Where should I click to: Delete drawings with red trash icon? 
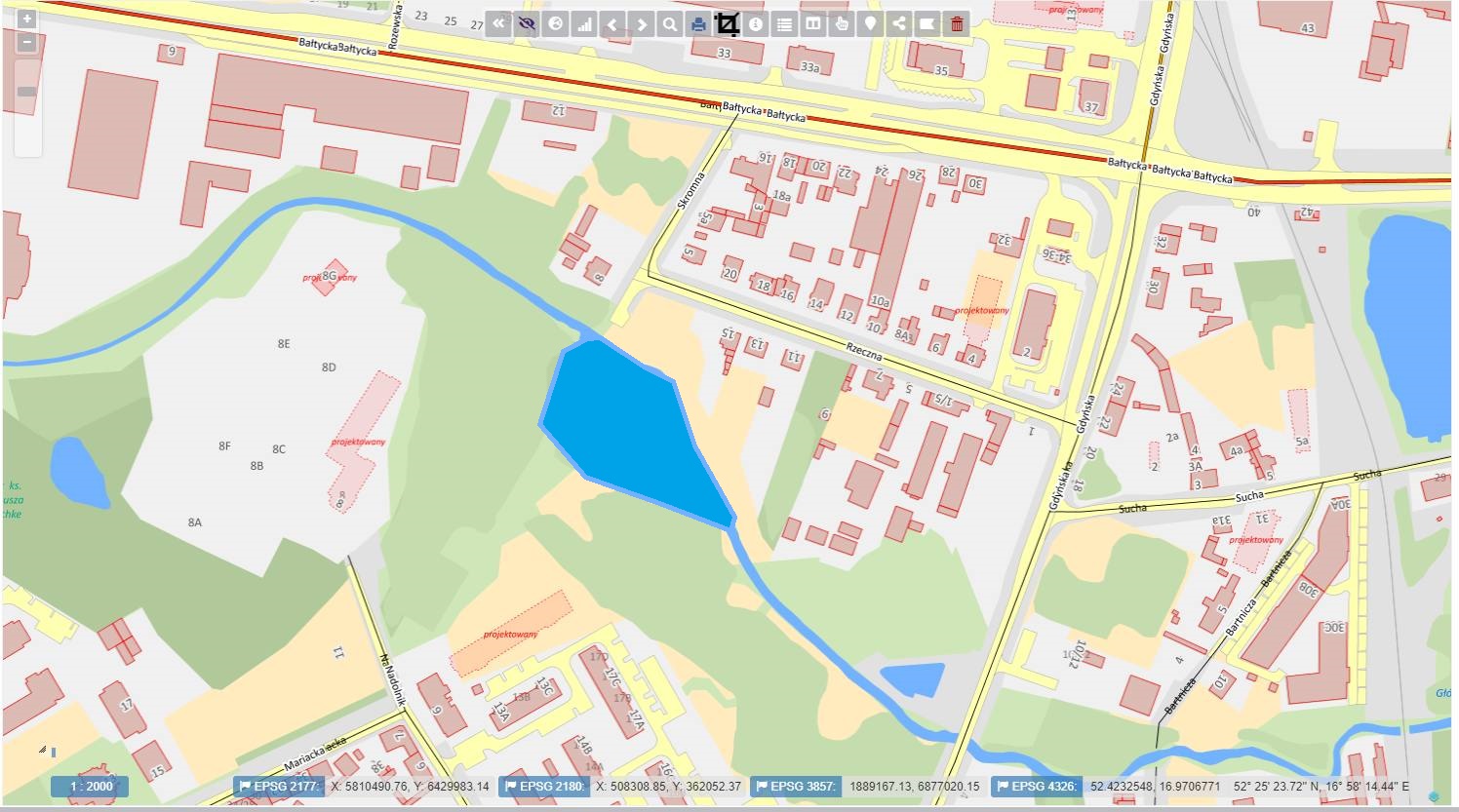click(957, 24)
